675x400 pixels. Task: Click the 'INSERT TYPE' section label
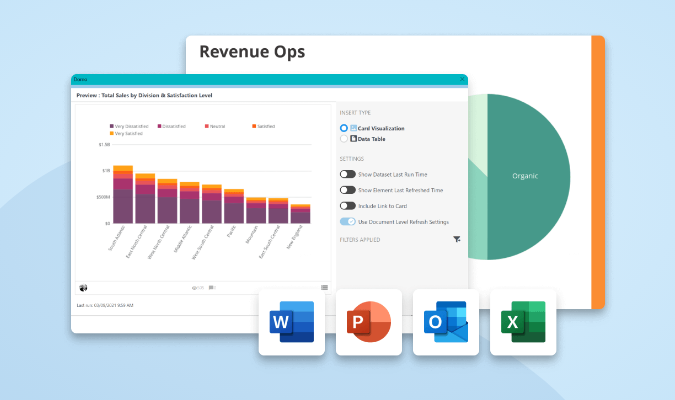(x=355, y=113)
